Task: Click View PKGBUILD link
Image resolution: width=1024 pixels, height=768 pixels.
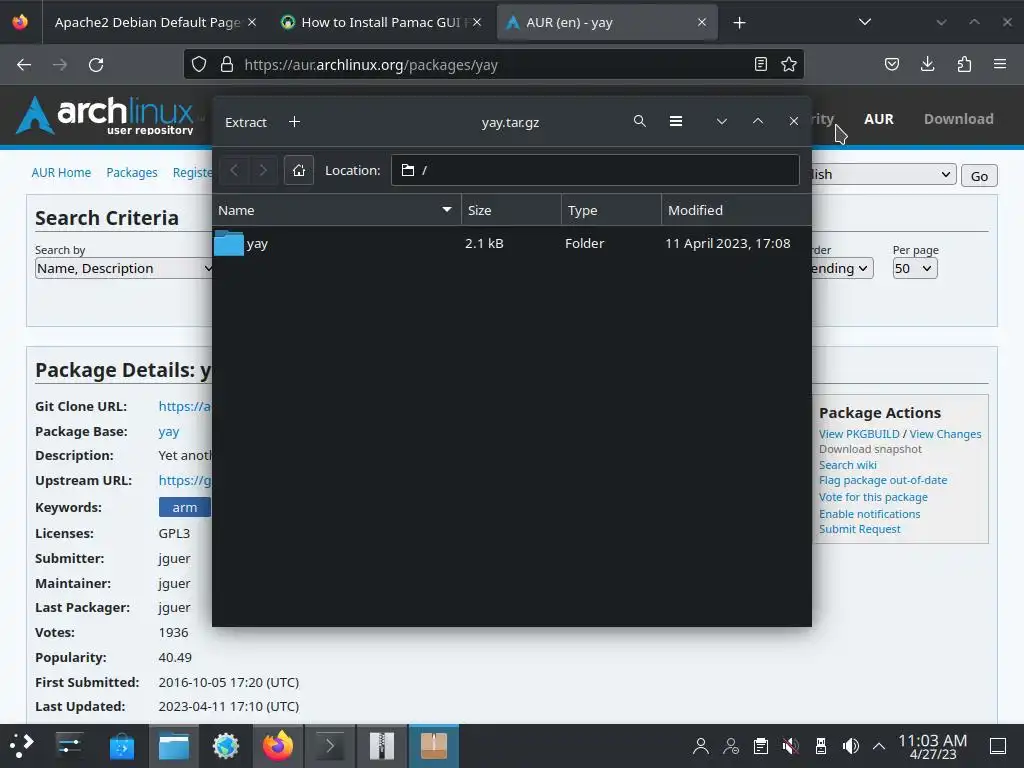Action: pyautogui.click(x=859, y=434)
